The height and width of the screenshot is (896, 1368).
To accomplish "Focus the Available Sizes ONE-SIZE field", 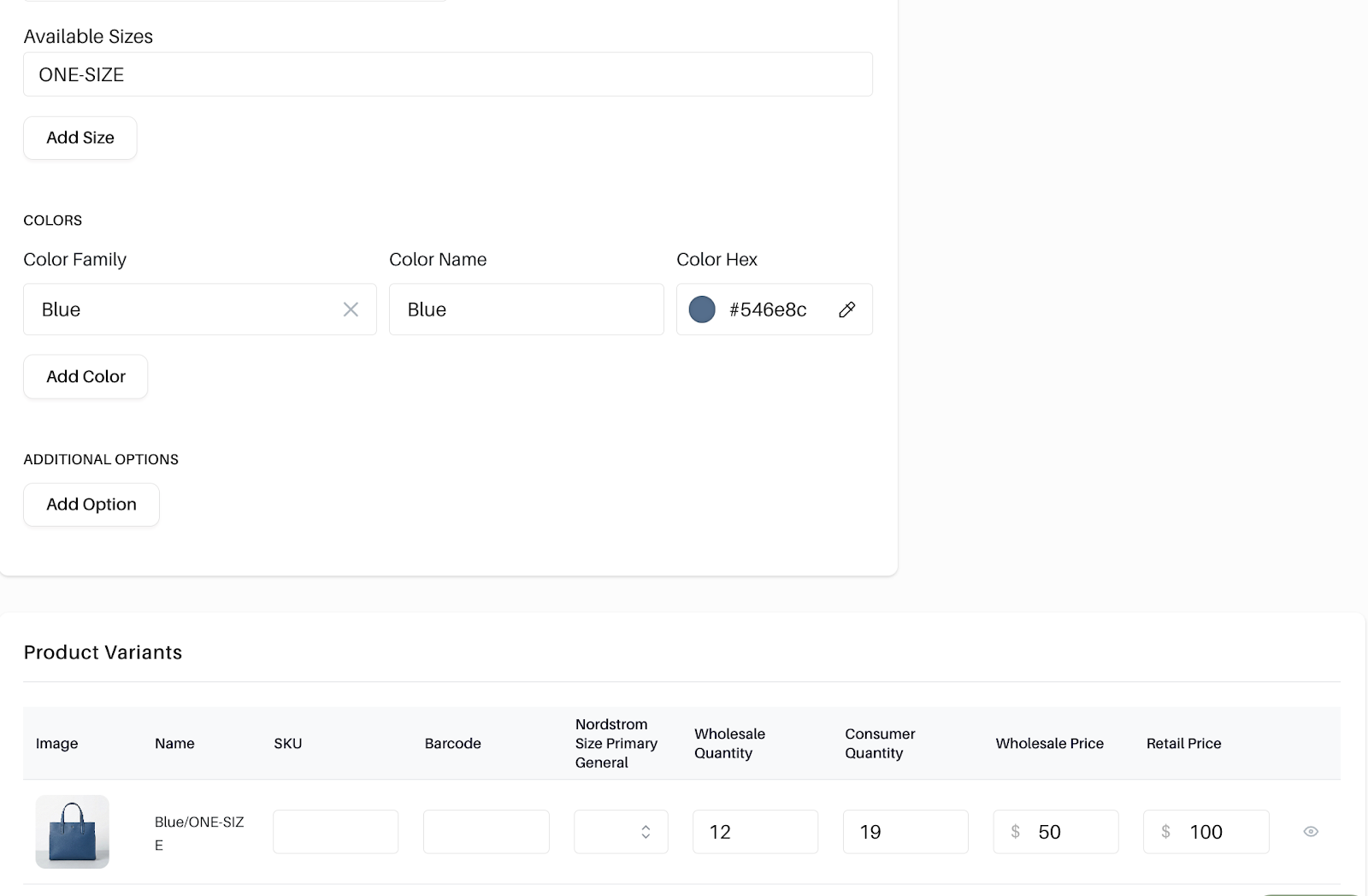I will click(x=447, y=74).
